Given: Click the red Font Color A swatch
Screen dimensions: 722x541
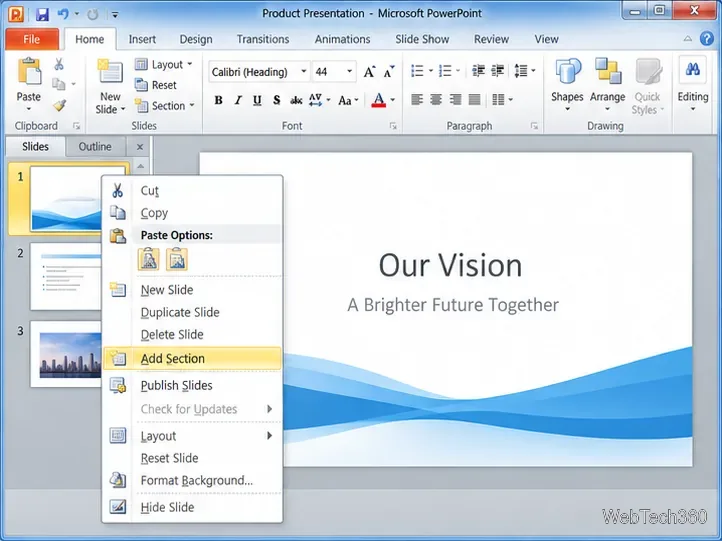Looking at the screenshot, I should pos(378,100).
